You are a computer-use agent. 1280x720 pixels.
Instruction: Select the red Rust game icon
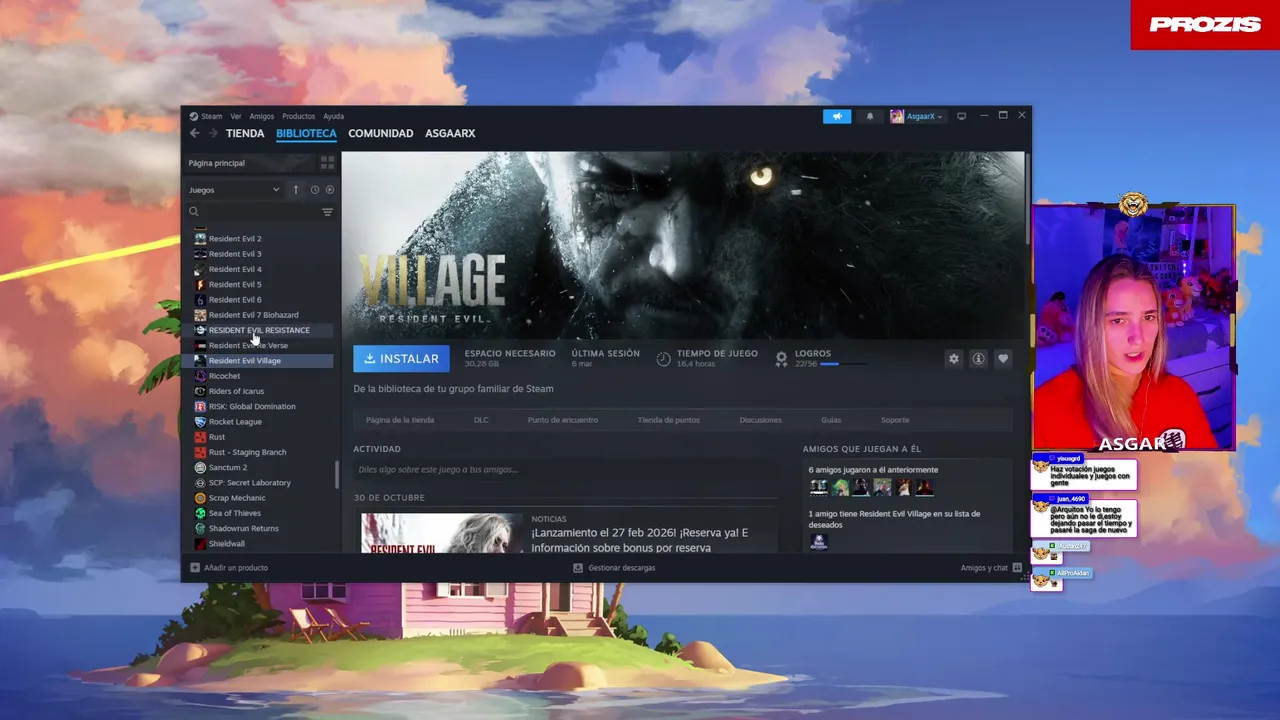200,437
